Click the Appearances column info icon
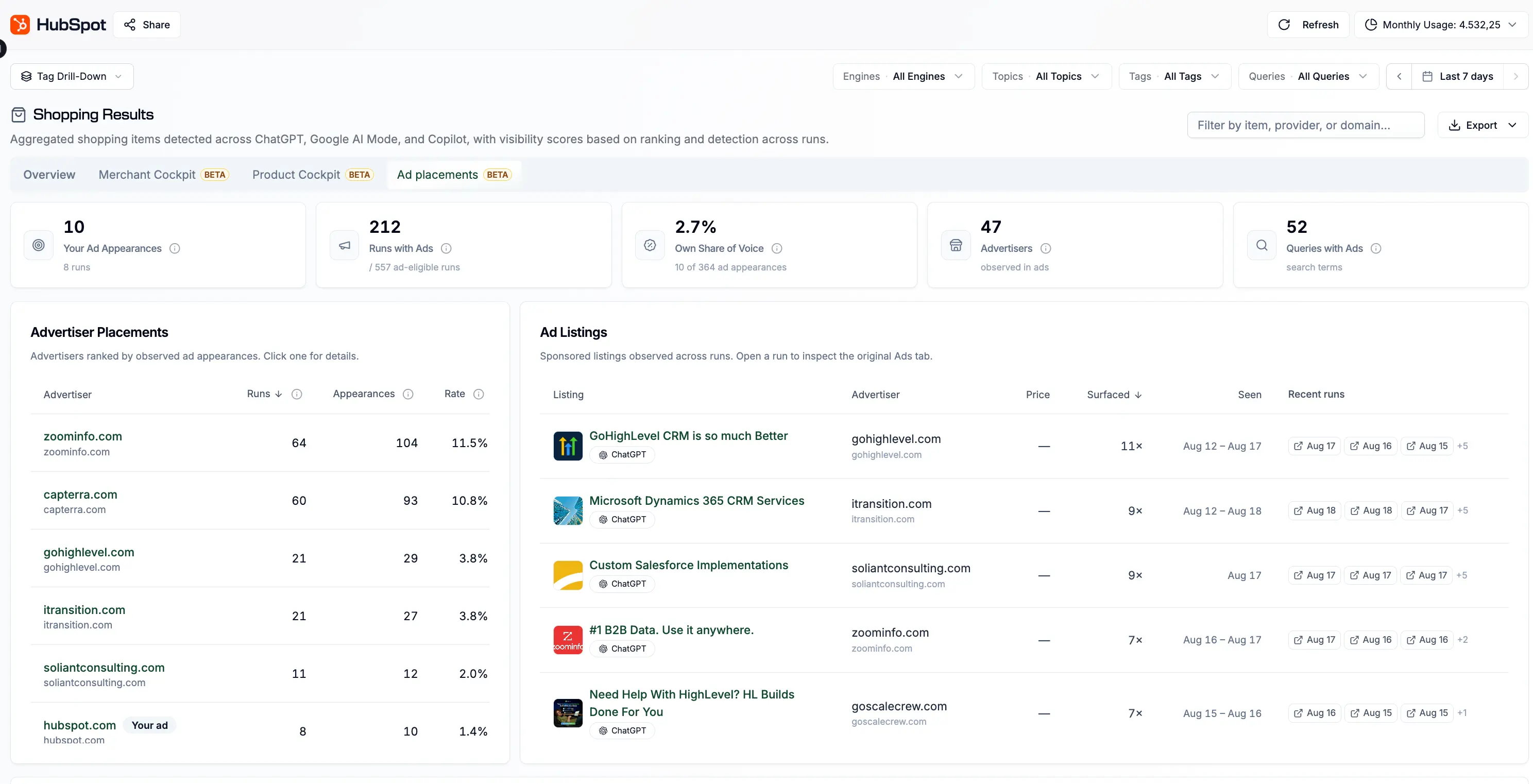 407,394
